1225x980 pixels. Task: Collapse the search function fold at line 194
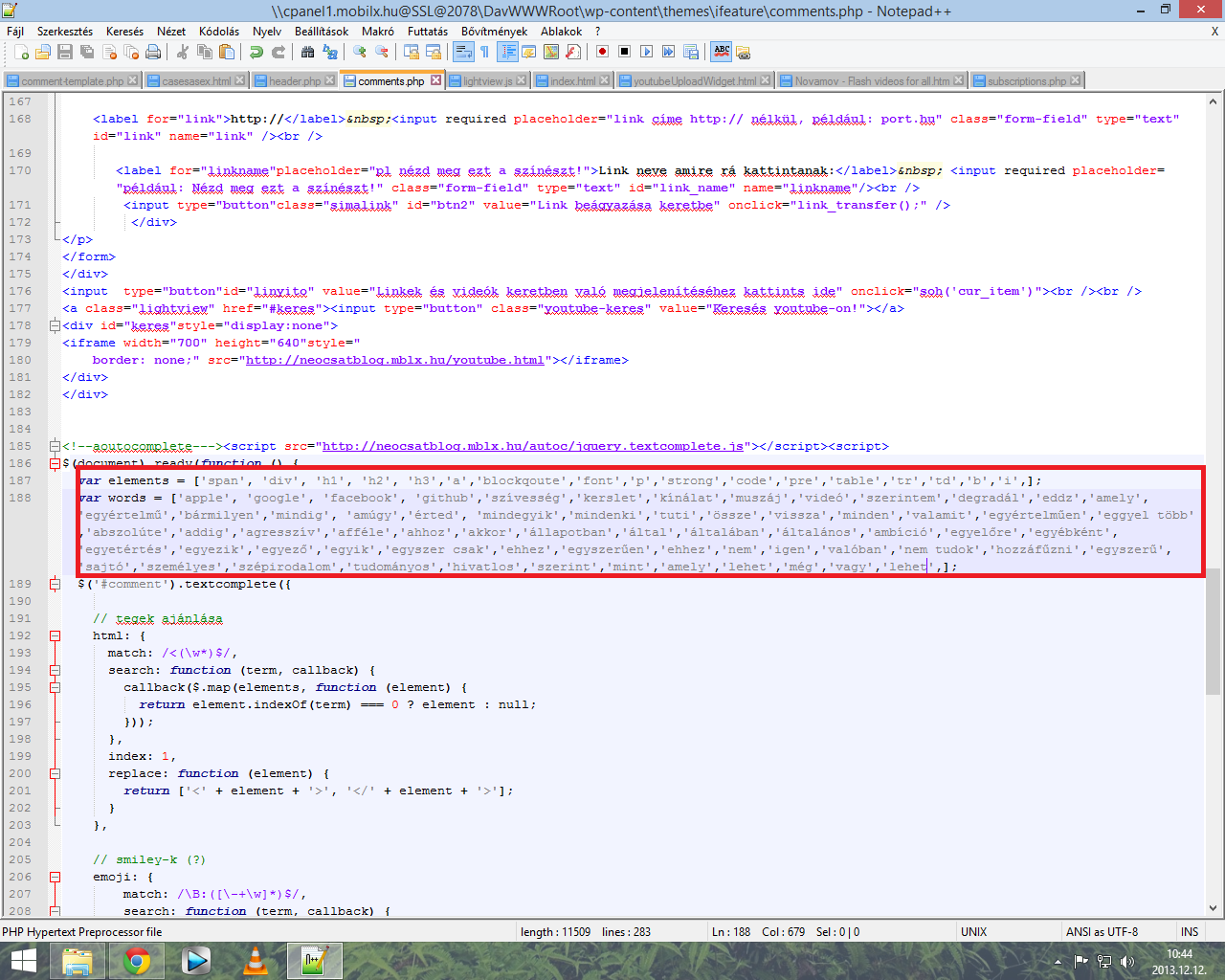click(x=55, y=670)
